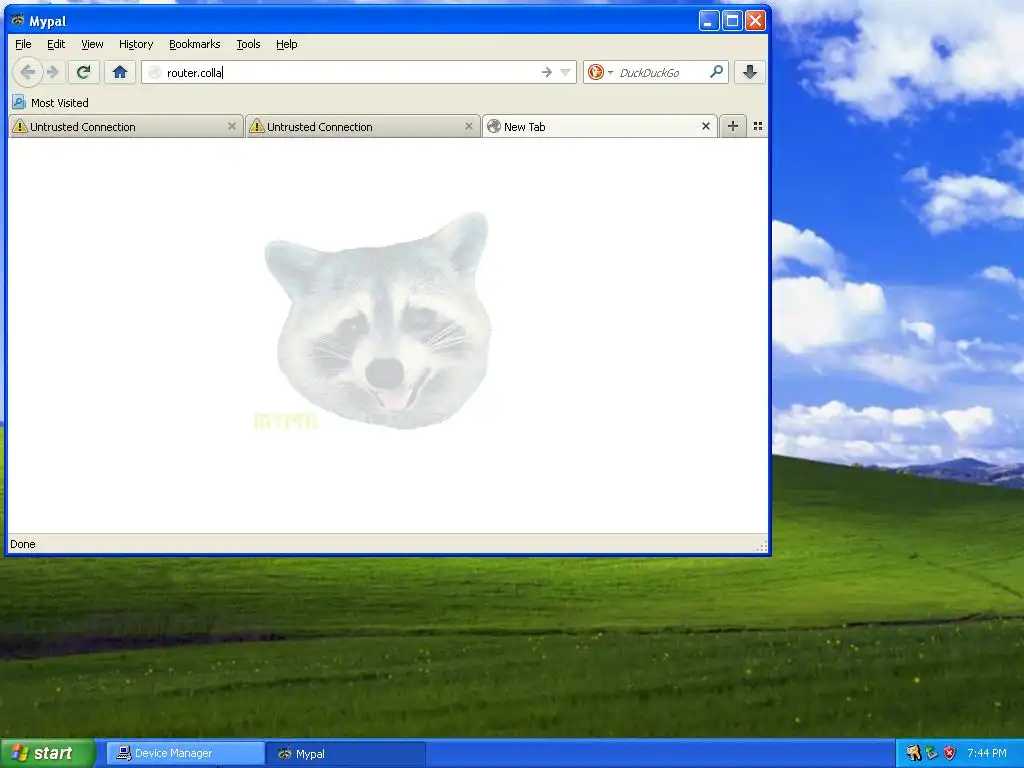Close the first Untrusted Connection tab
Image resolution: width=1024 pixels, height=768 pixels.
click(232, 126)
